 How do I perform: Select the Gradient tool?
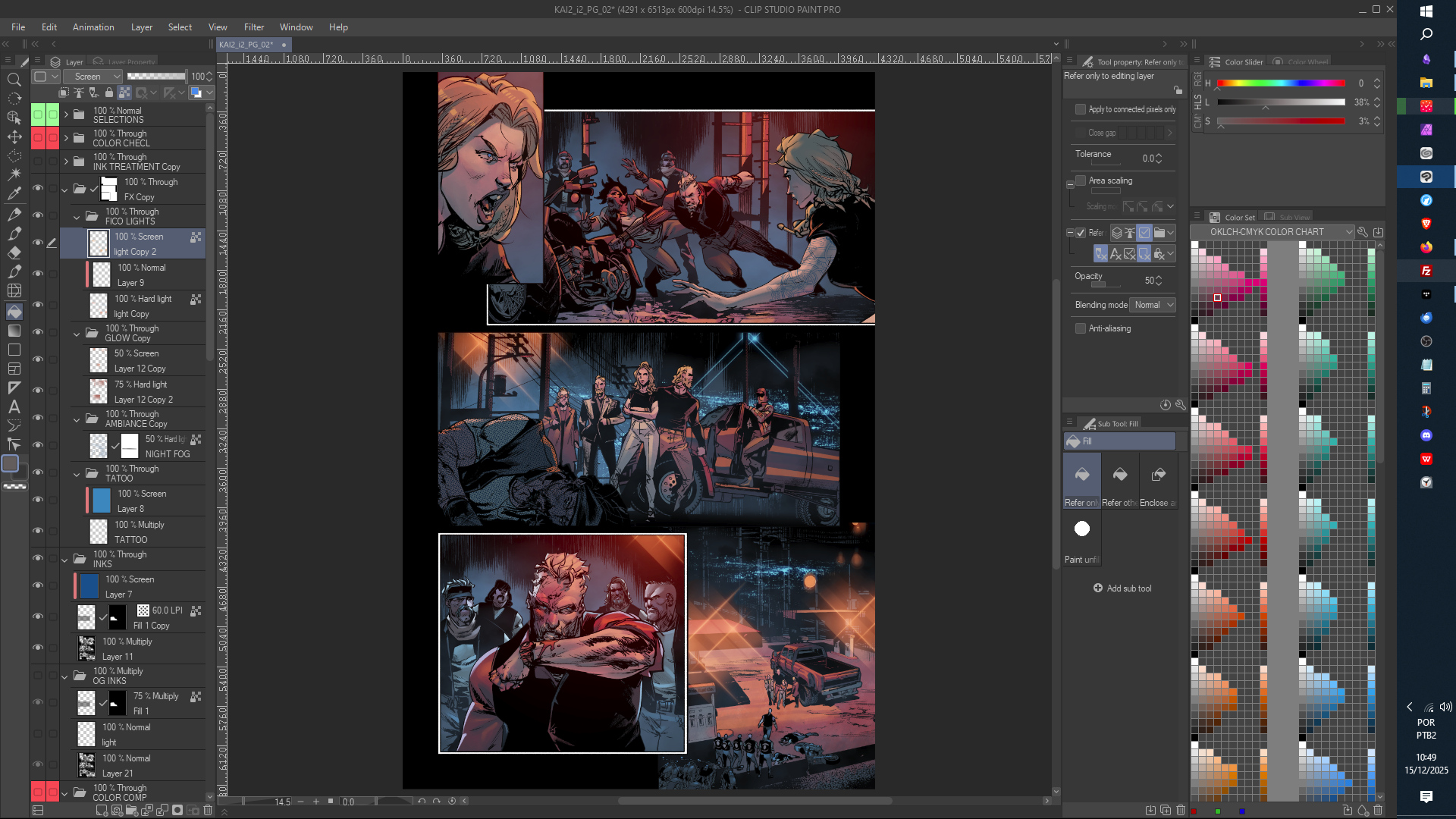point(14,331)
